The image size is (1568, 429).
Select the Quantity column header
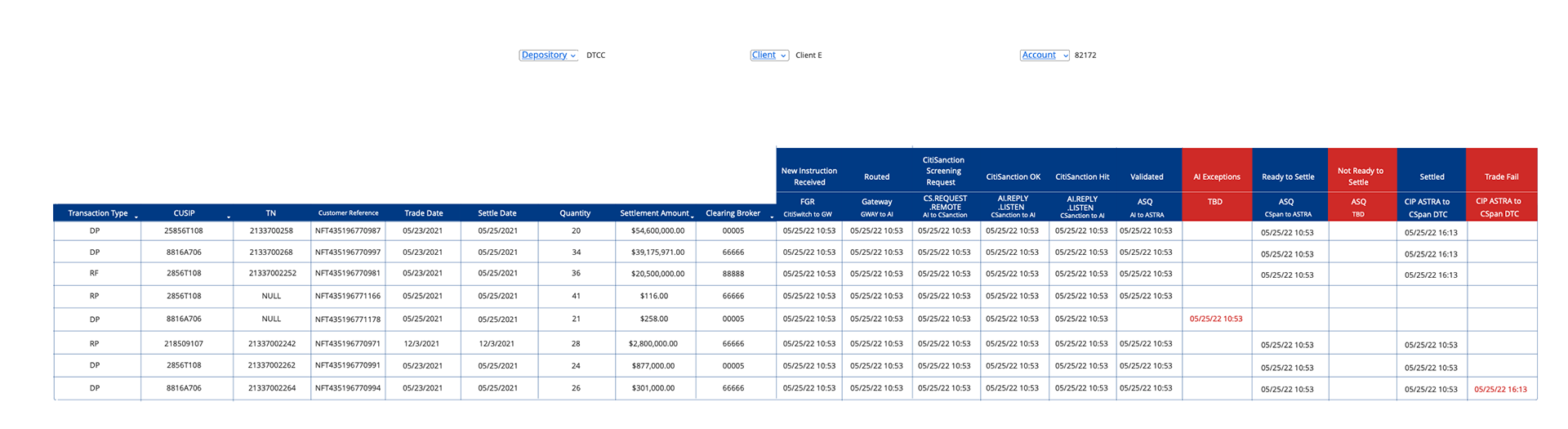point(575,213)
